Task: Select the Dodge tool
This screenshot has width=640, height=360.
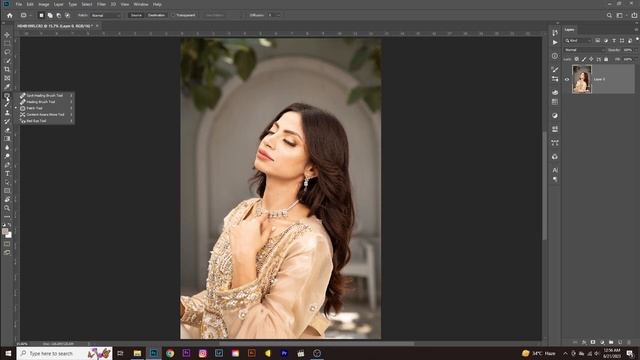Action: click(x=7, y=156)
